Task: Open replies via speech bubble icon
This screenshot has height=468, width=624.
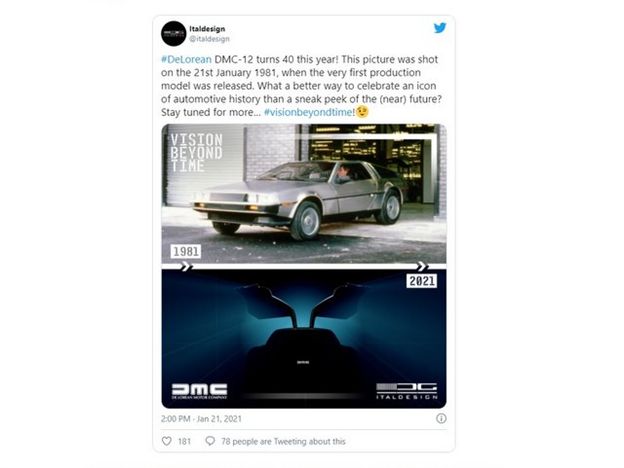Action: tap(210, 441)
